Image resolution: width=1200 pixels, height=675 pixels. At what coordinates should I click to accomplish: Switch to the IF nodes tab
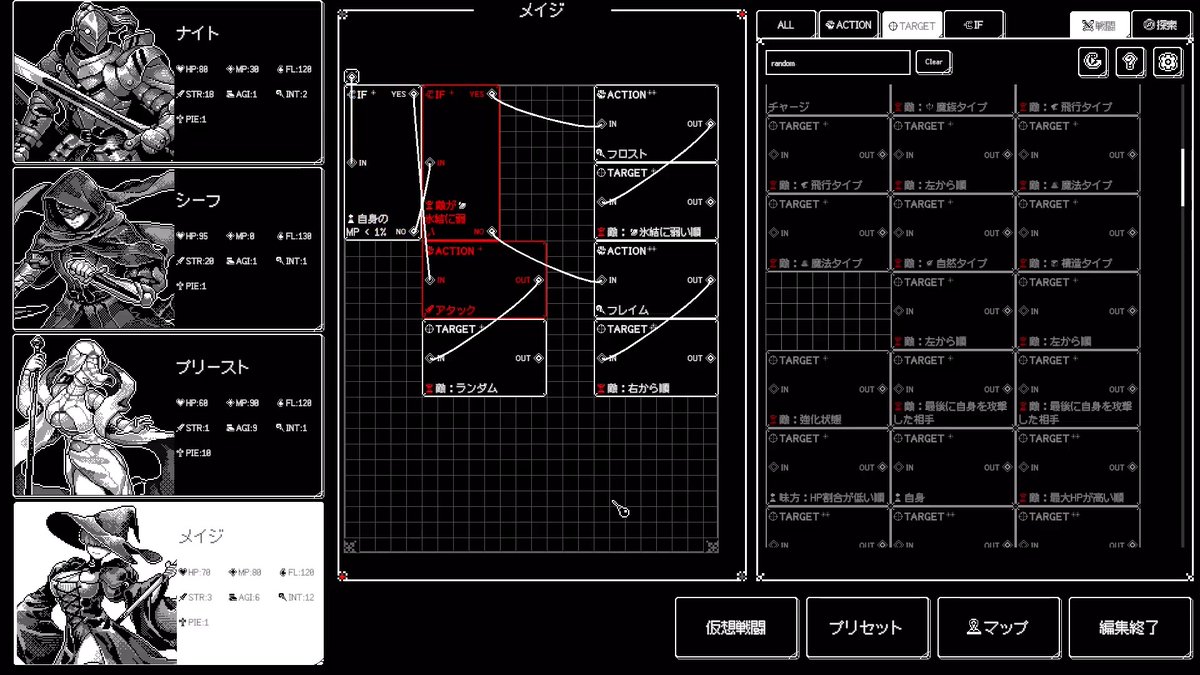point(974,25)
